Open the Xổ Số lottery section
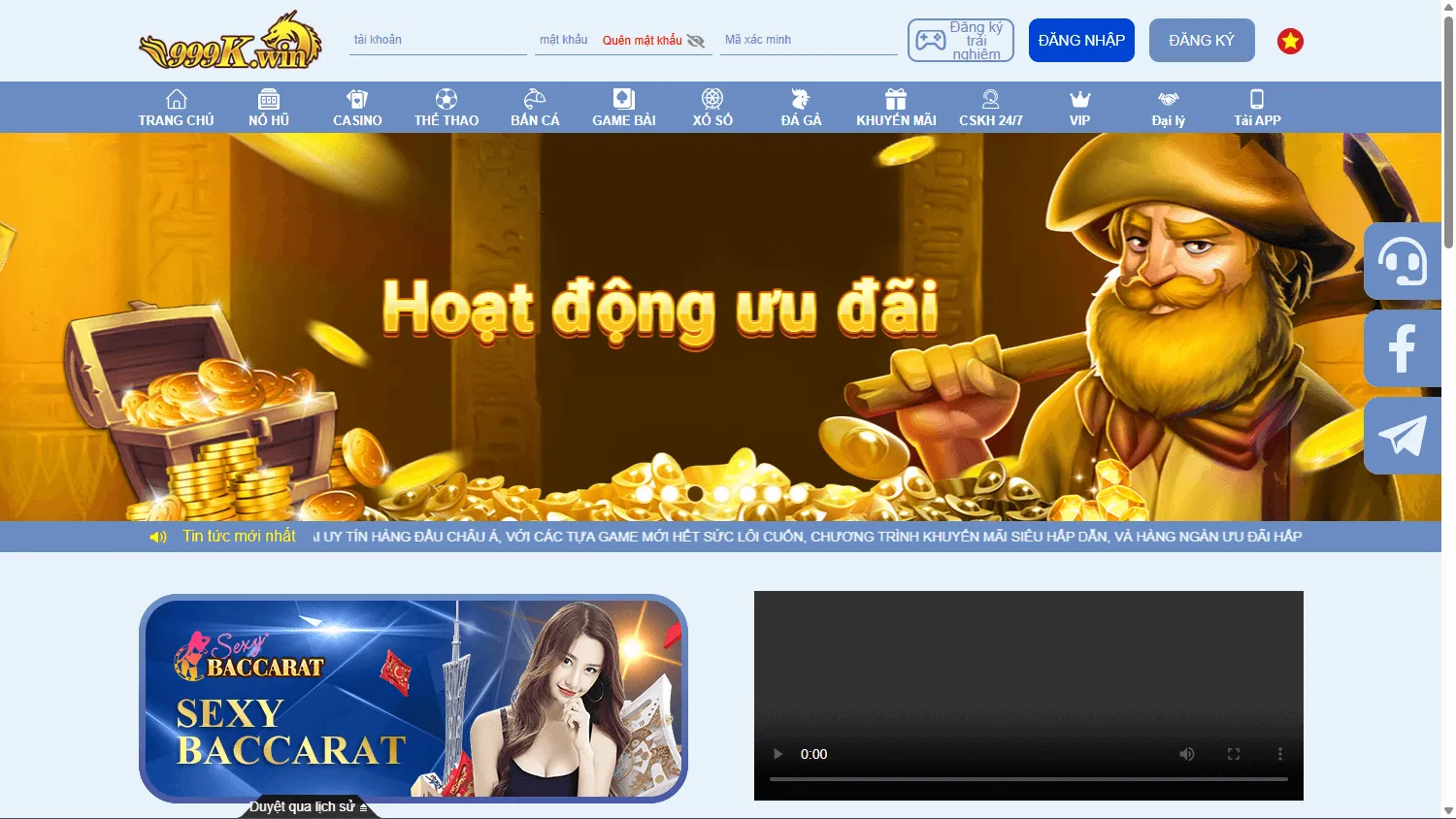The height and width of the screenshot is (819, 1456). pyautogui.click(x=712, y=107)
